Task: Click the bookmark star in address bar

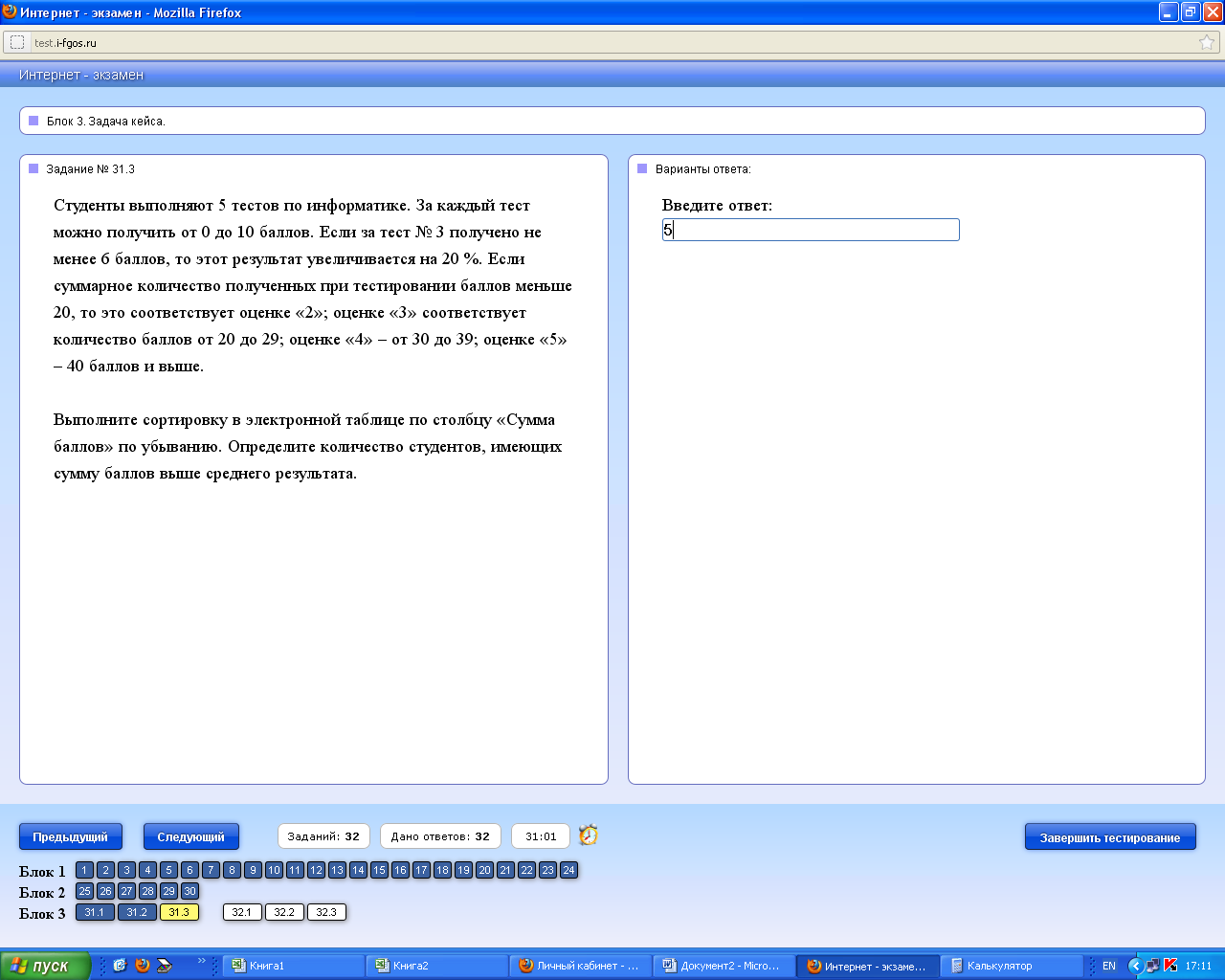Action: [x=1206, y=42]
